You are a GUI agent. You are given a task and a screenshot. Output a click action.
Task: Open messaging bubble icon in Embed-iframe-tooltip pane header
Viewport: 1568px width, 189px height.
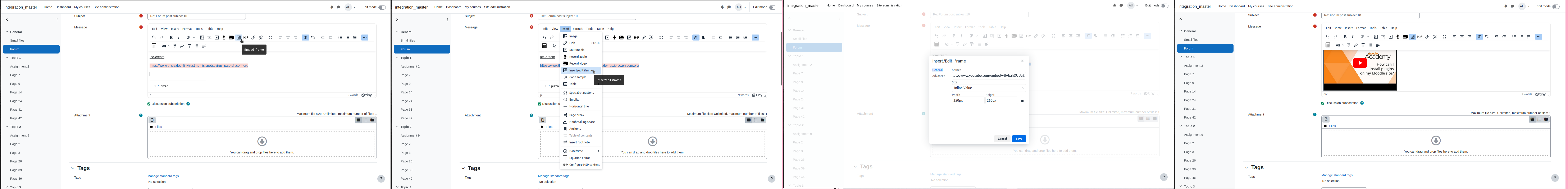point(338,7)
